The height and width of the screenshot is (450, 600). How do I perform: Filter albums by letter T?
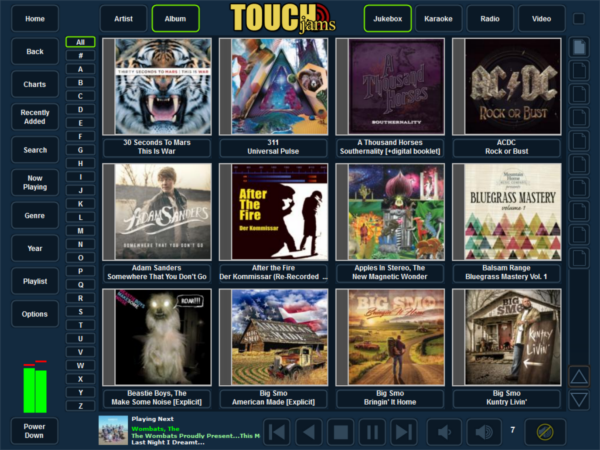click(80, 325)
